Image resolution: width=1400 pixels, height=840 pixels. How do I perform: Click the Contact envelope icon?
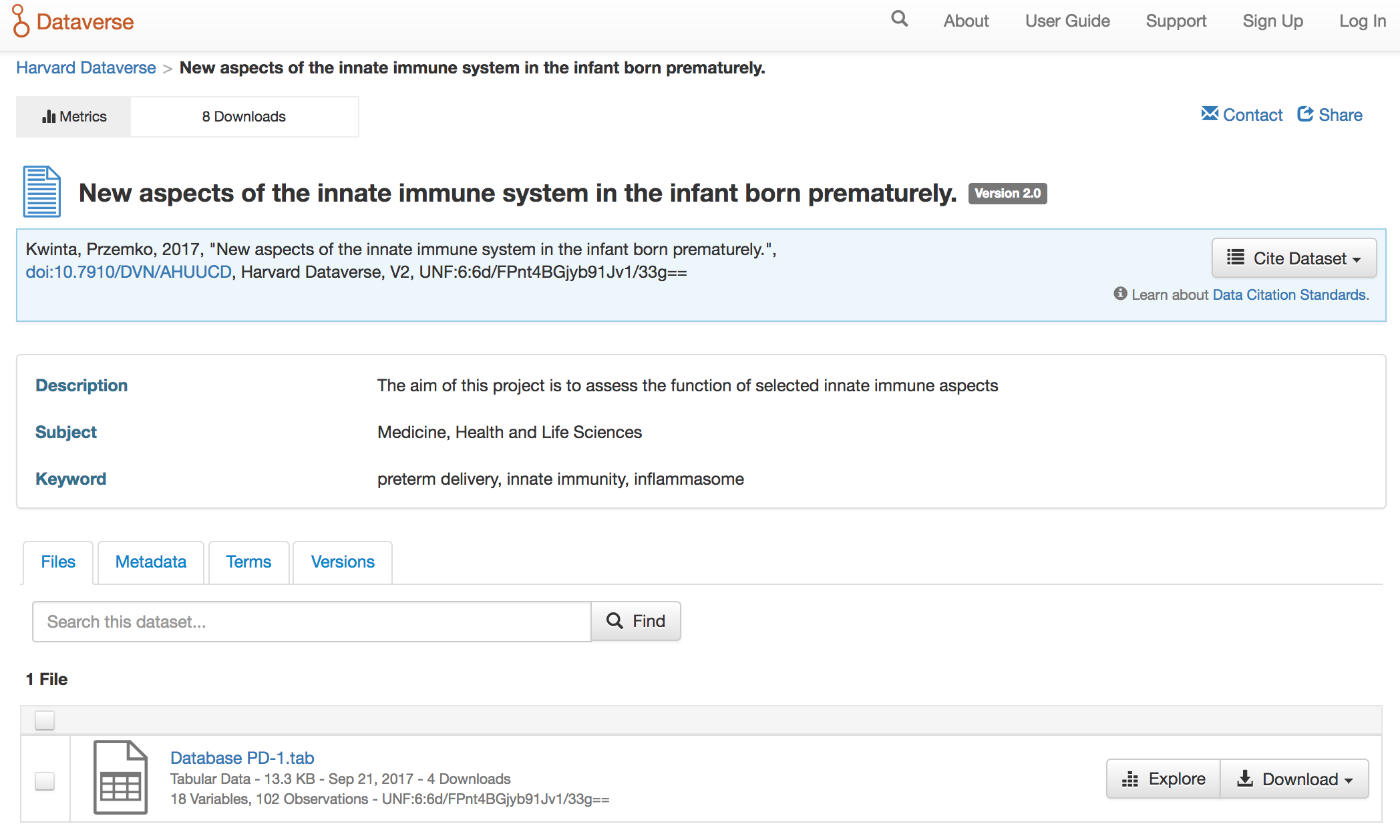pos(1209,114)
